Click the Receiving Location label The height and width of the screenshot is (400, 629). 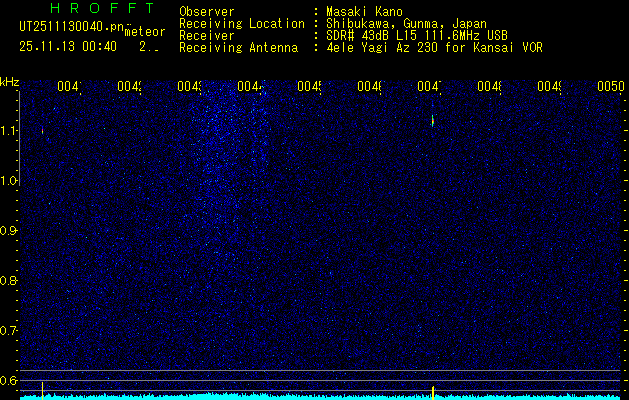click(x=242, y=24)
